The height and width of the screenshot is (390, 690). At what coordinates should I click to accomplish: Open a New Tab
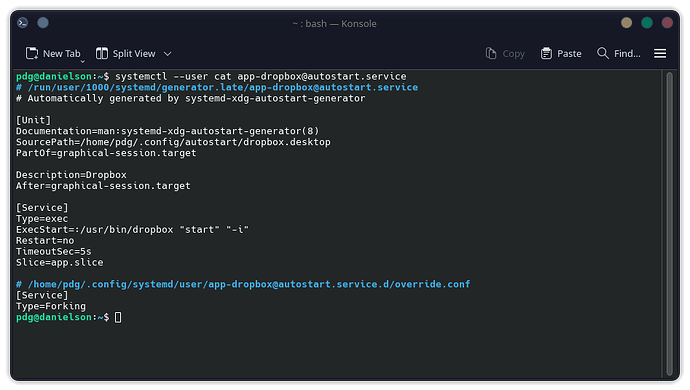[x=53, y=54]
